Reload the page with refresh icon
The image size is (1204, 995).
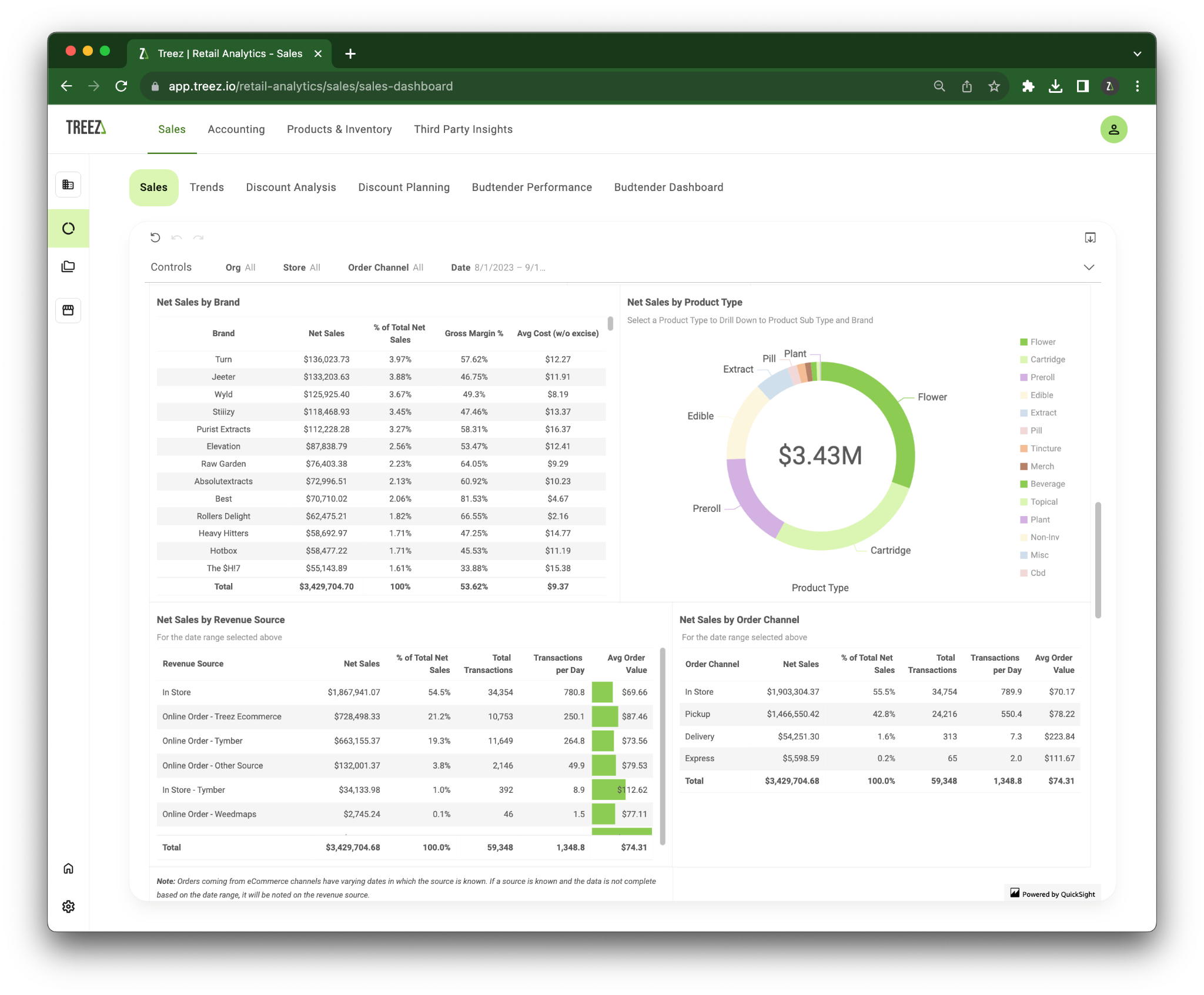click(121, 86)
